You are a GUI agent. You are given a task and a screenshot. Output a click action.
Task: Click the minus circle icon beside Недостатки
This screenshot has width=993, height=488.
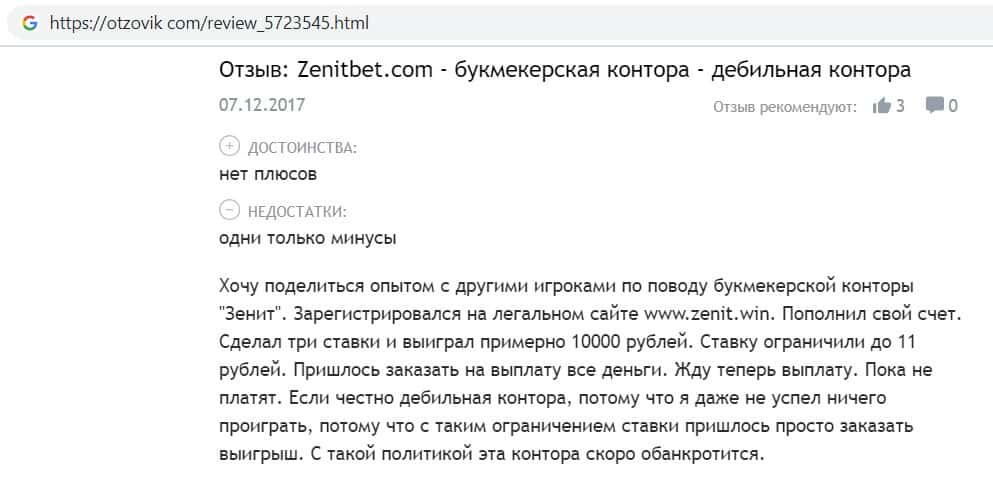tap(229, 210)
